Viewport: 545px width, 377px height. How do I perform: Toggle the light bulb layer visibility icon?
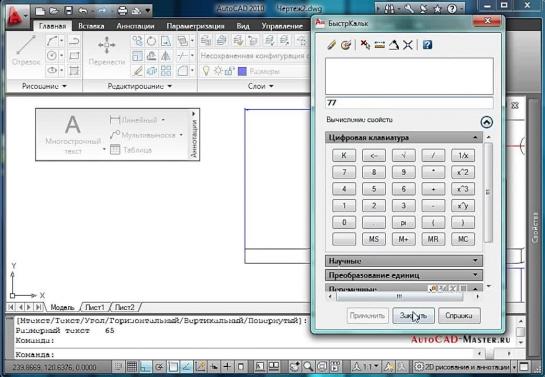pos(206,71)
